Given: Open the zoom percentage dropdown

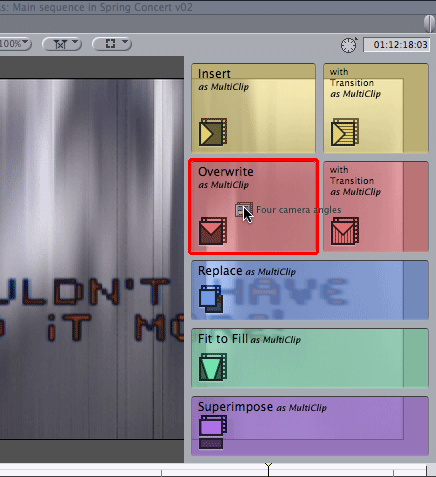Looking at the screenshot, I should point(15,44).
